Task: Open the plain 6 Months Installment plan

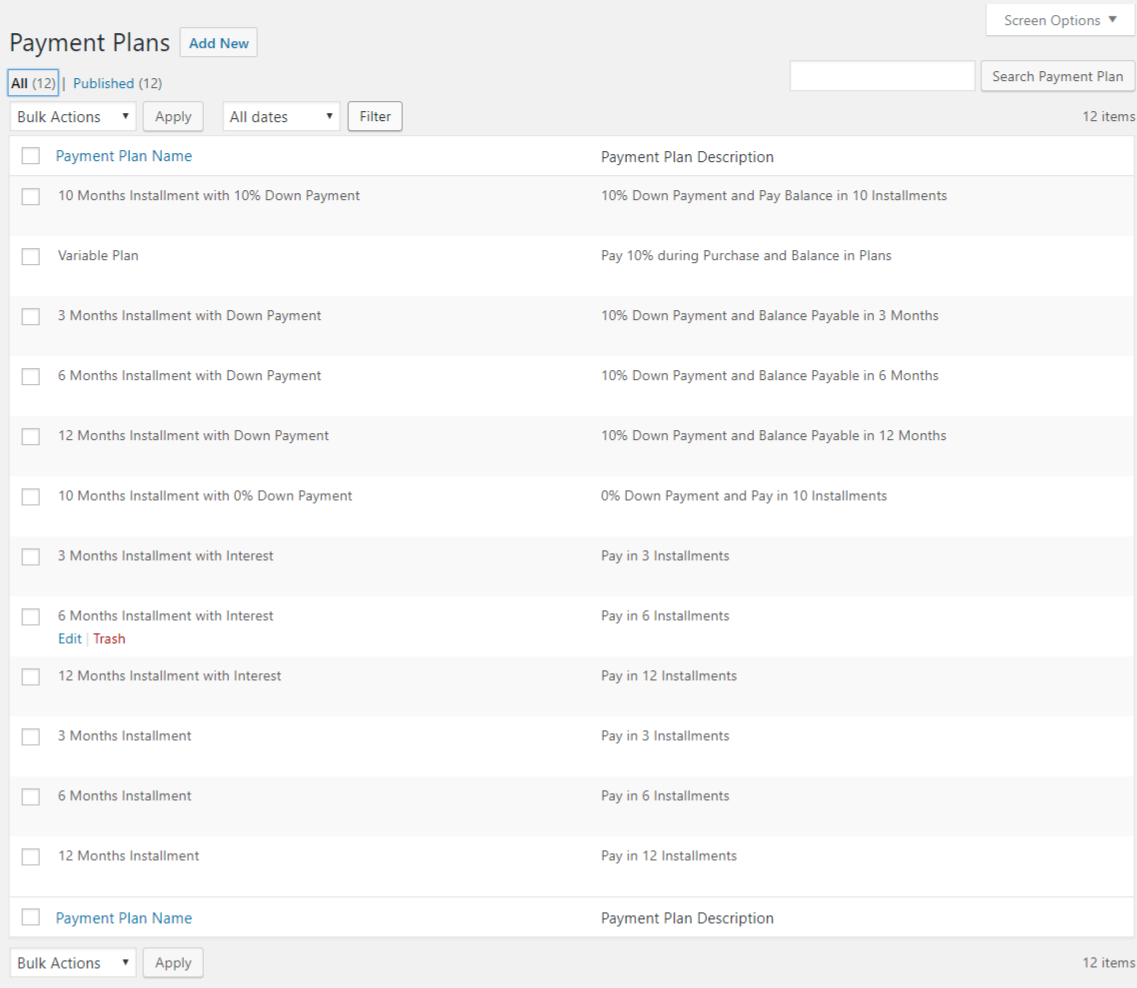Action: pyautogui.click(x=124, y=796)
